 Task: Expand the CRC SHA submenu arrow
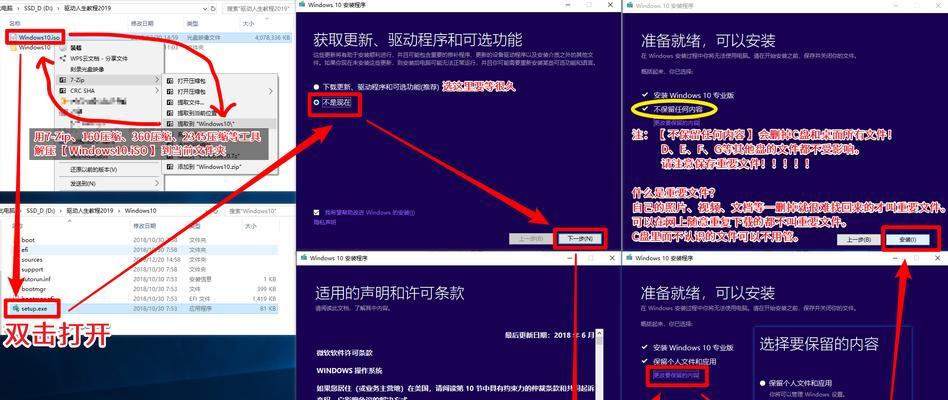pyautogui.click(x=157, y=91)
